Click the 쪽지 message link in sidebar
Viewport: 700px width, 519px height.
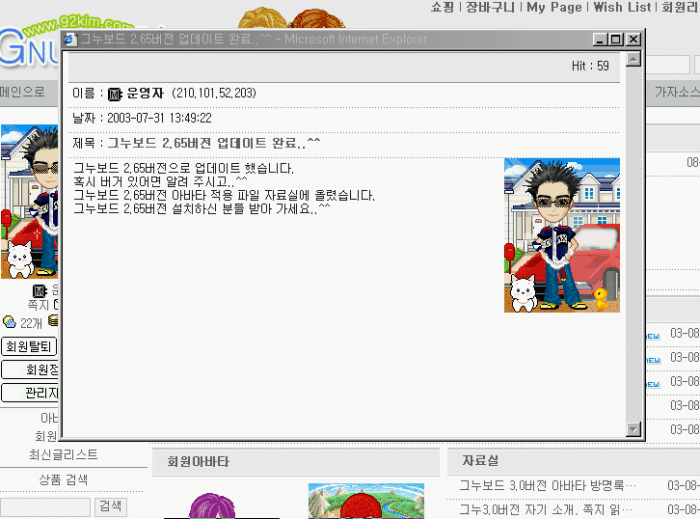(38, 305)
